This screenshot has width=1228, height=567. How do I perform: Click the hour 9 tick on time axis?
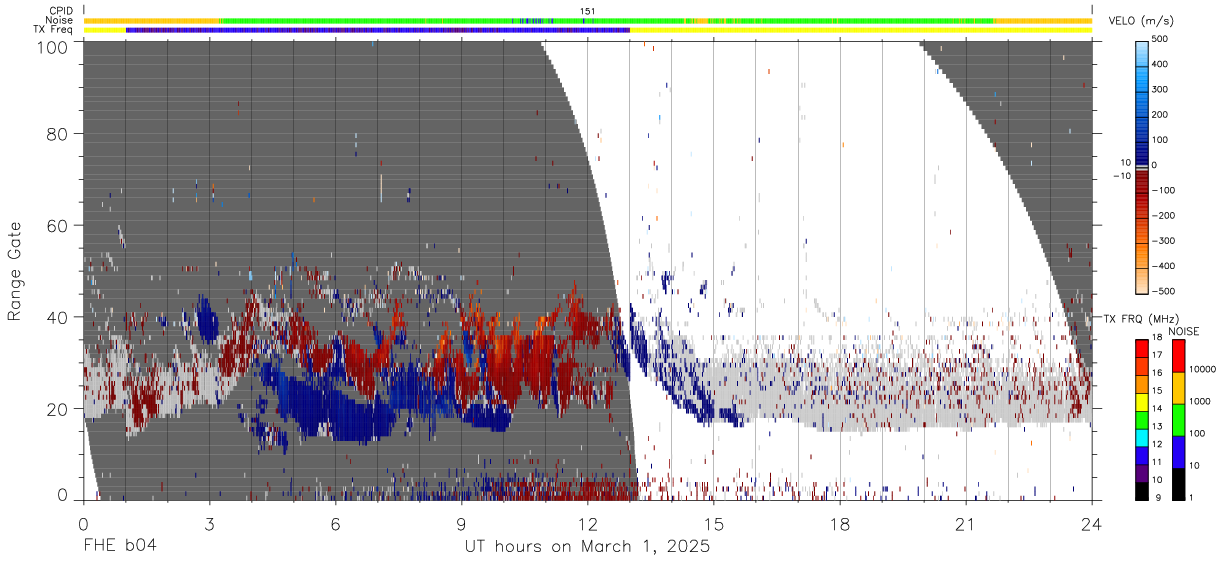tap(461, 523)
